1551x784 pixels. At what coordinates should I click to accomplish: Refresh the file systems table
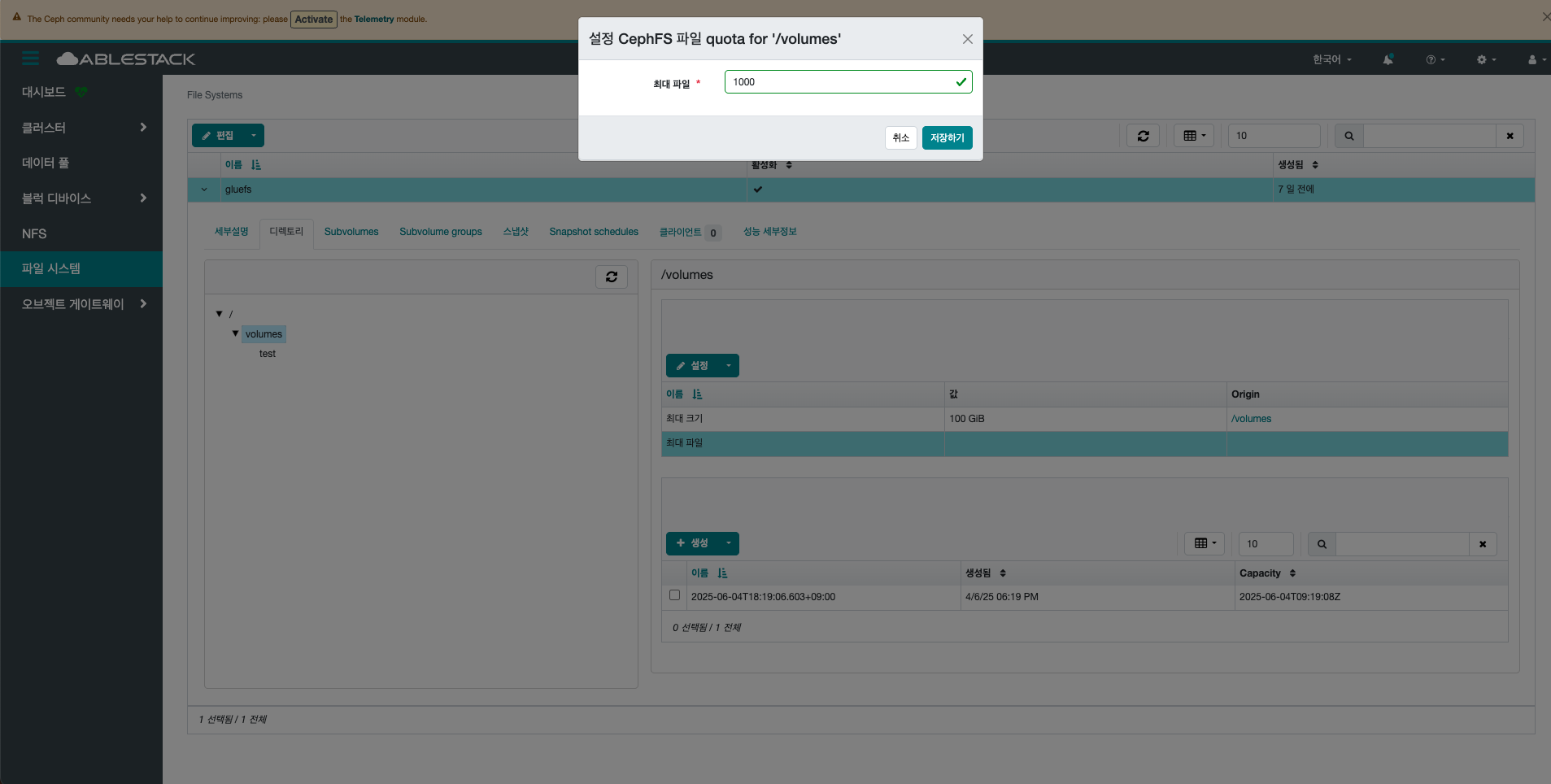point(1143,136)
